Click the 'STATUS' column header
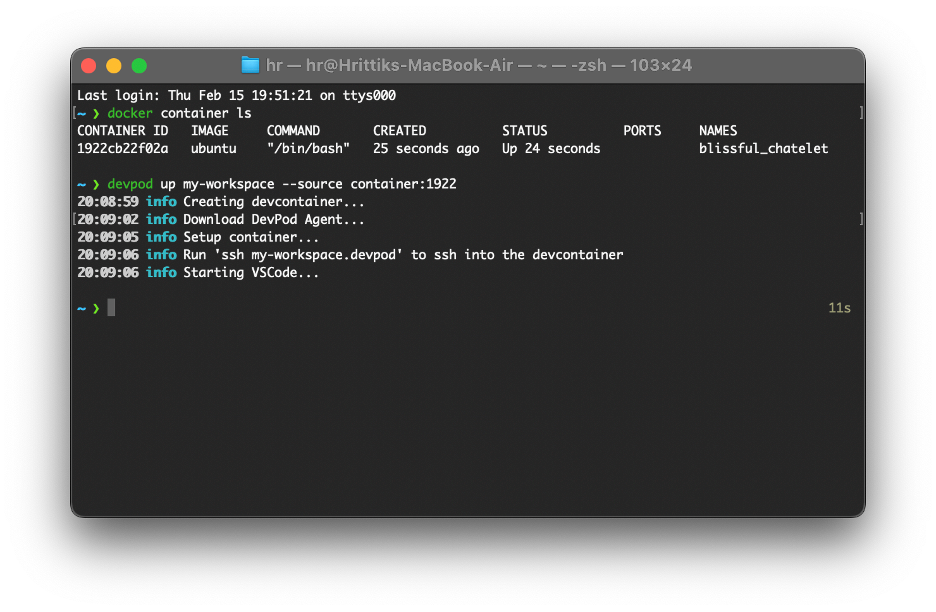 coord(525,131)
